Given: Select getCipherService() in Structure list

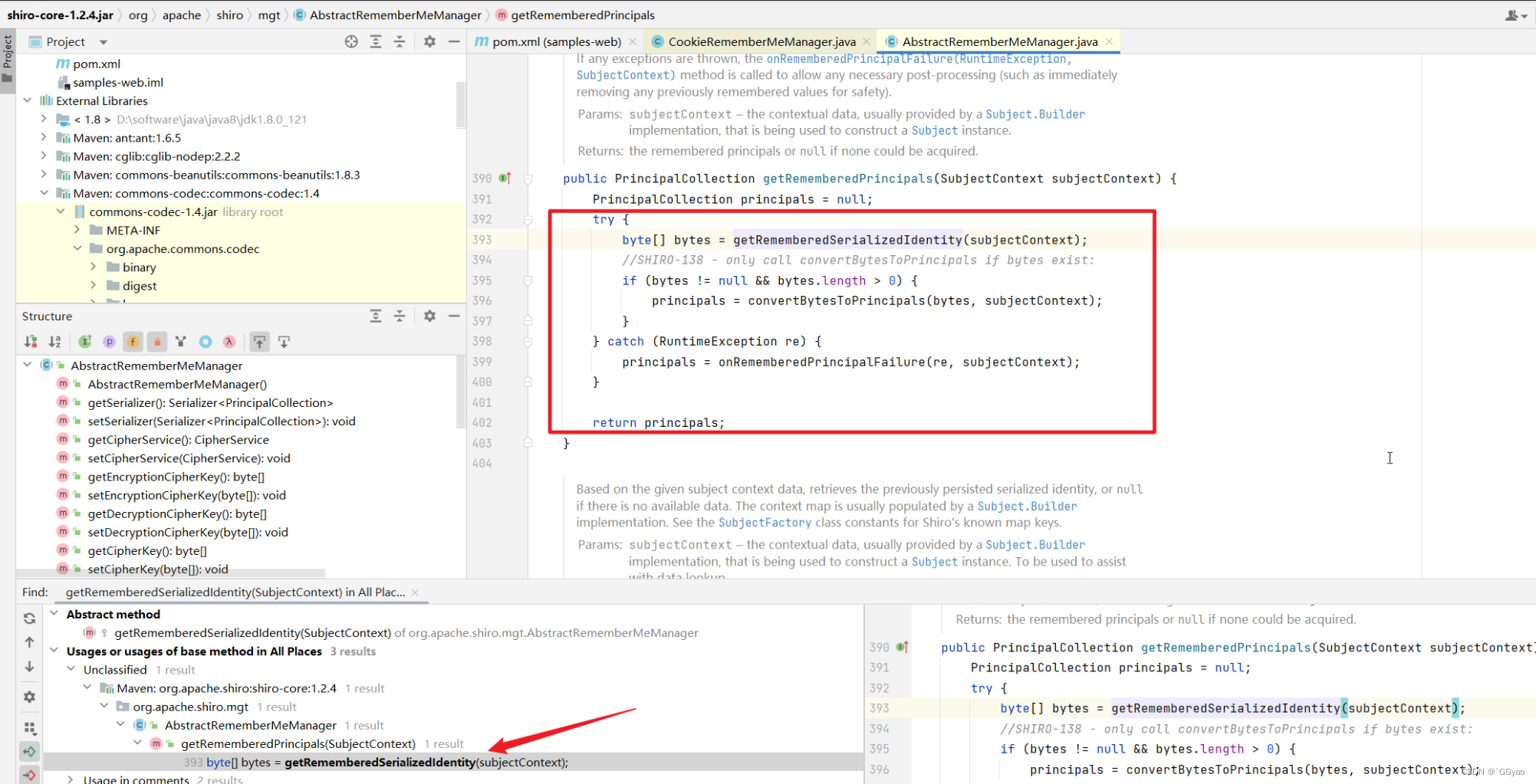Looking at the screenshot, I should pyautogui.click(x=179, y=440).
